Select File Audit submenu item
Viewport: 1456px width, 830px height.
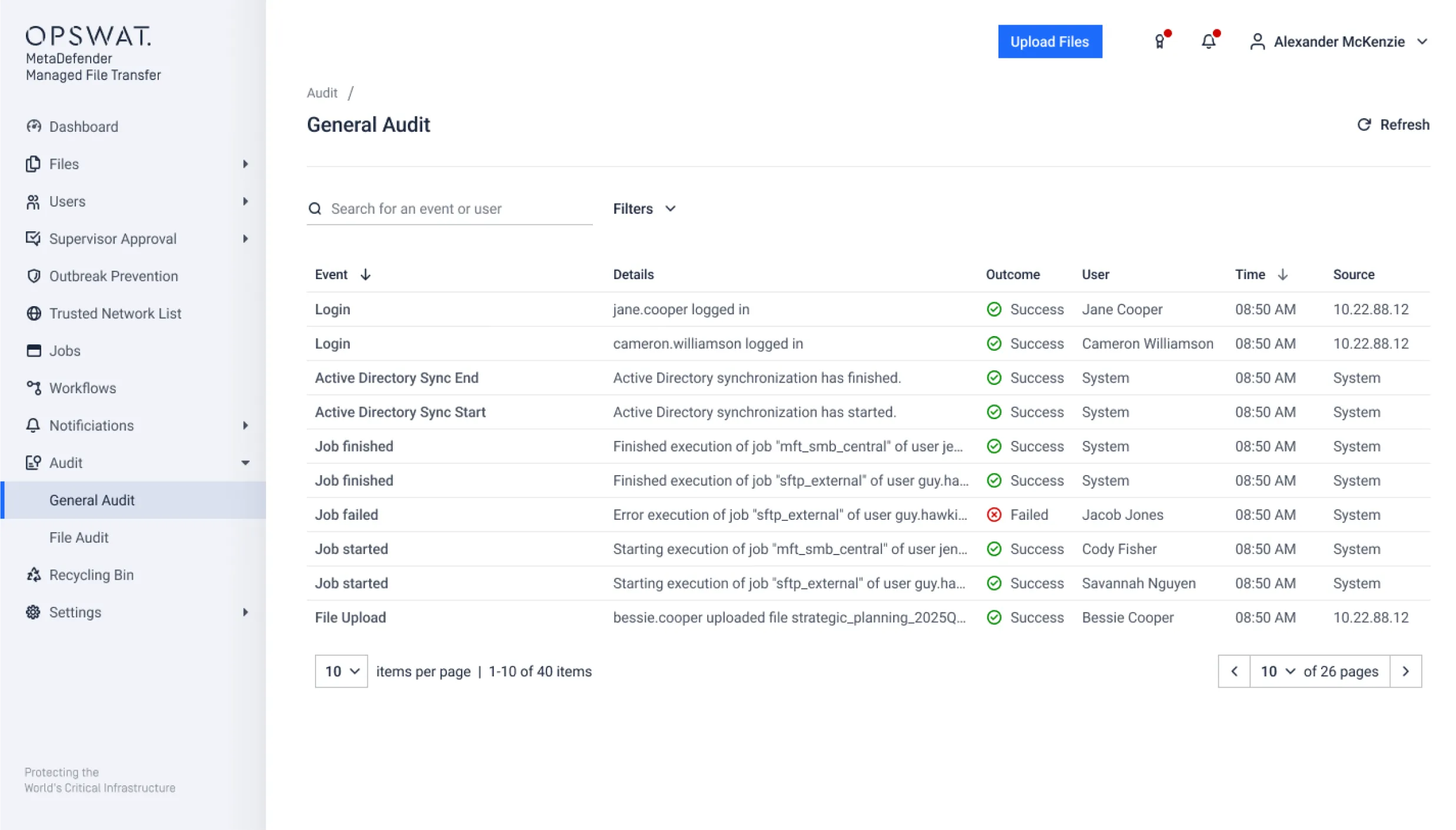click(x=79, y=537)
